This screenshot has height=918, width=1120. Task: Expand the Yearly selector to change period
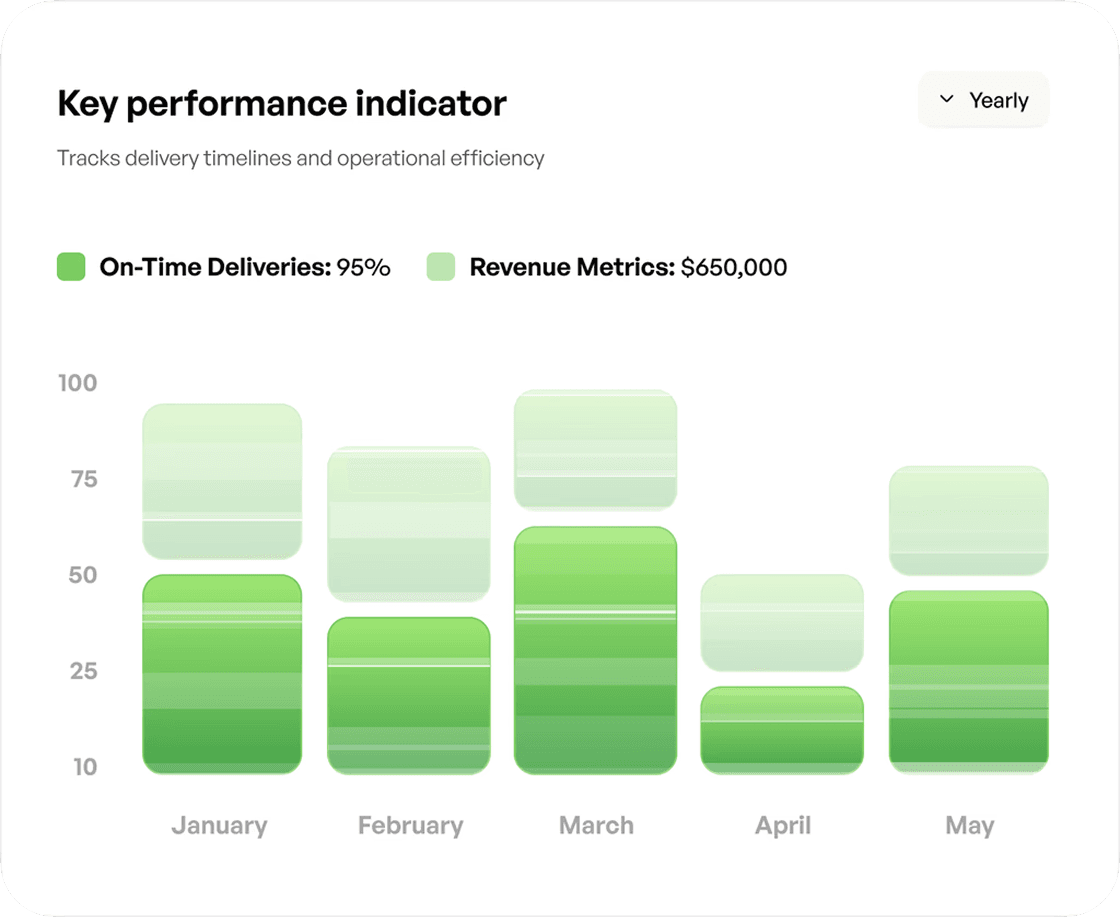pos(983,99)
